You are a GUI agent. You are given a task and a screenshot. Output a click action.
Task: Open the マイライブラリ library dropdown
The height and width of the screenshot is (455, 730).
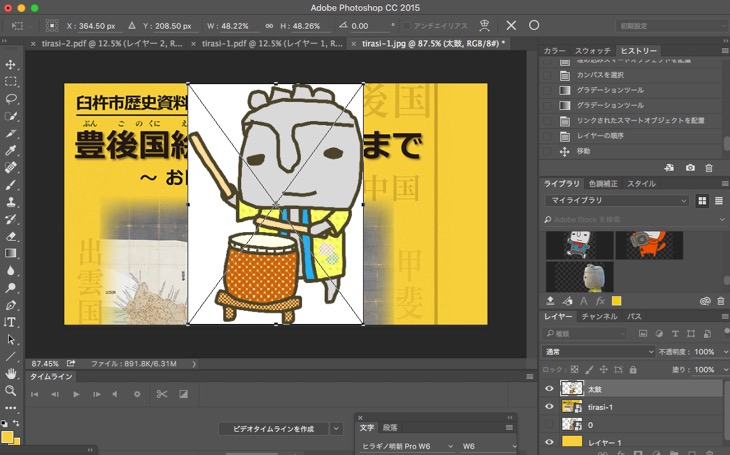pos(617,201)
